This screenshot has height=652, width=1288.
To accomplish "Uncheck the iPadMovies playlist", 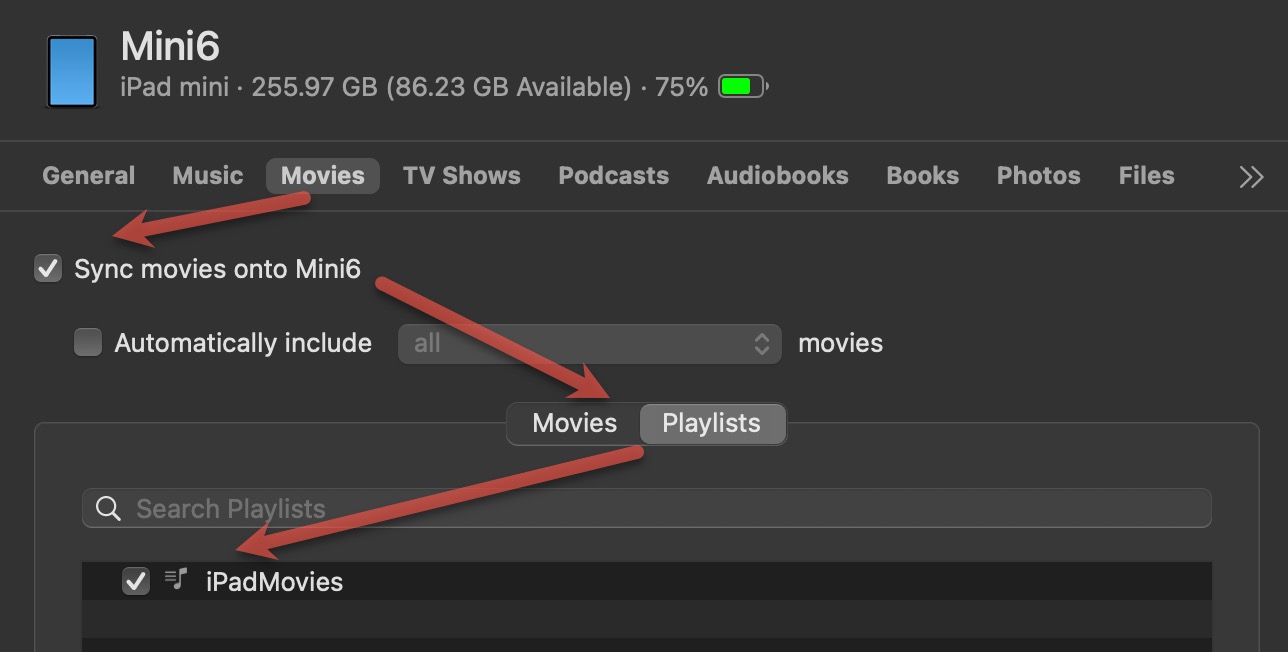I will pos(136,581).
